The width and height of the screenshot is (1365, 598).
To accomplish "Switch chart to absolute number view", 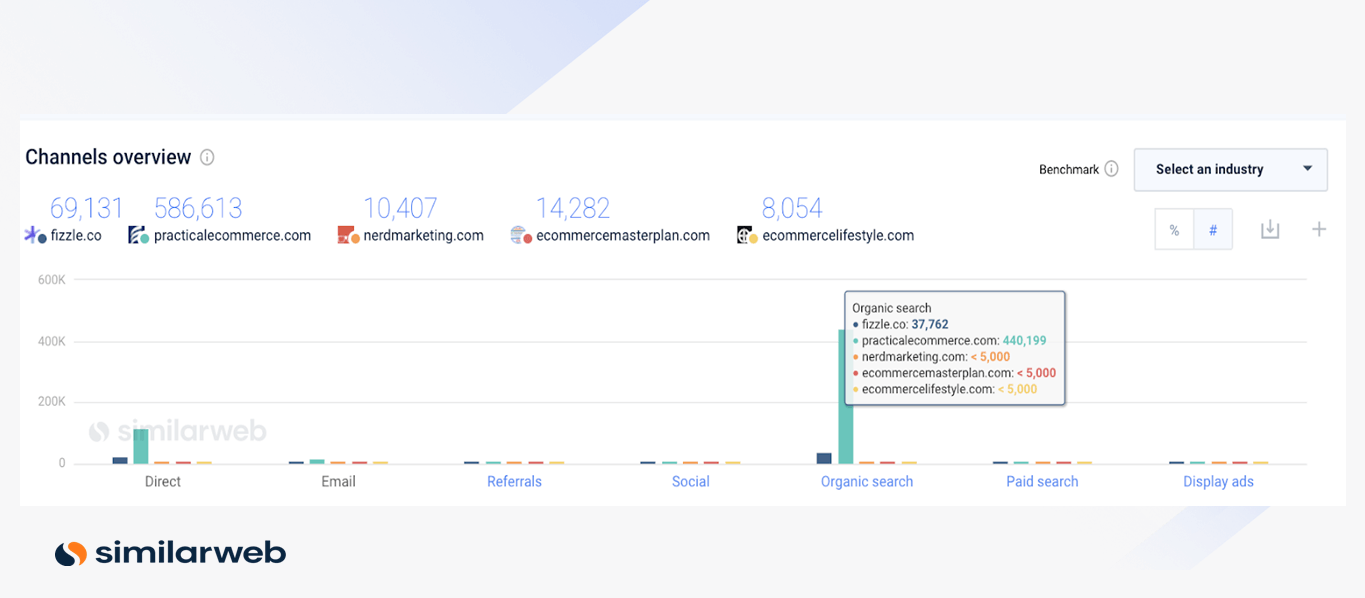I will [x=1213, y=230].
